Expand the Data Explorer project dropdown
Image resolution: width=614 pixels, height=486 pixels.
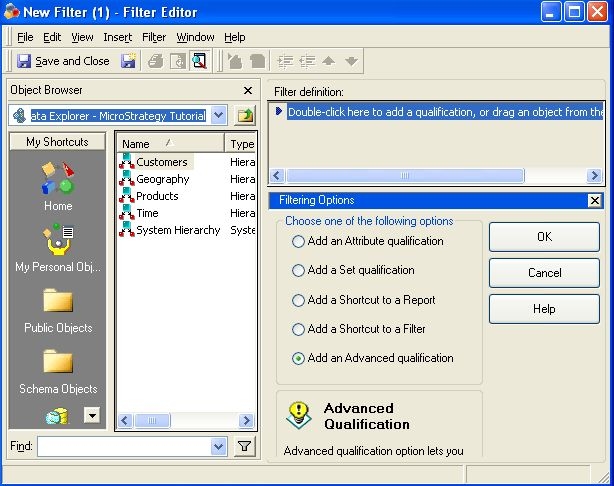pos(218,116)
